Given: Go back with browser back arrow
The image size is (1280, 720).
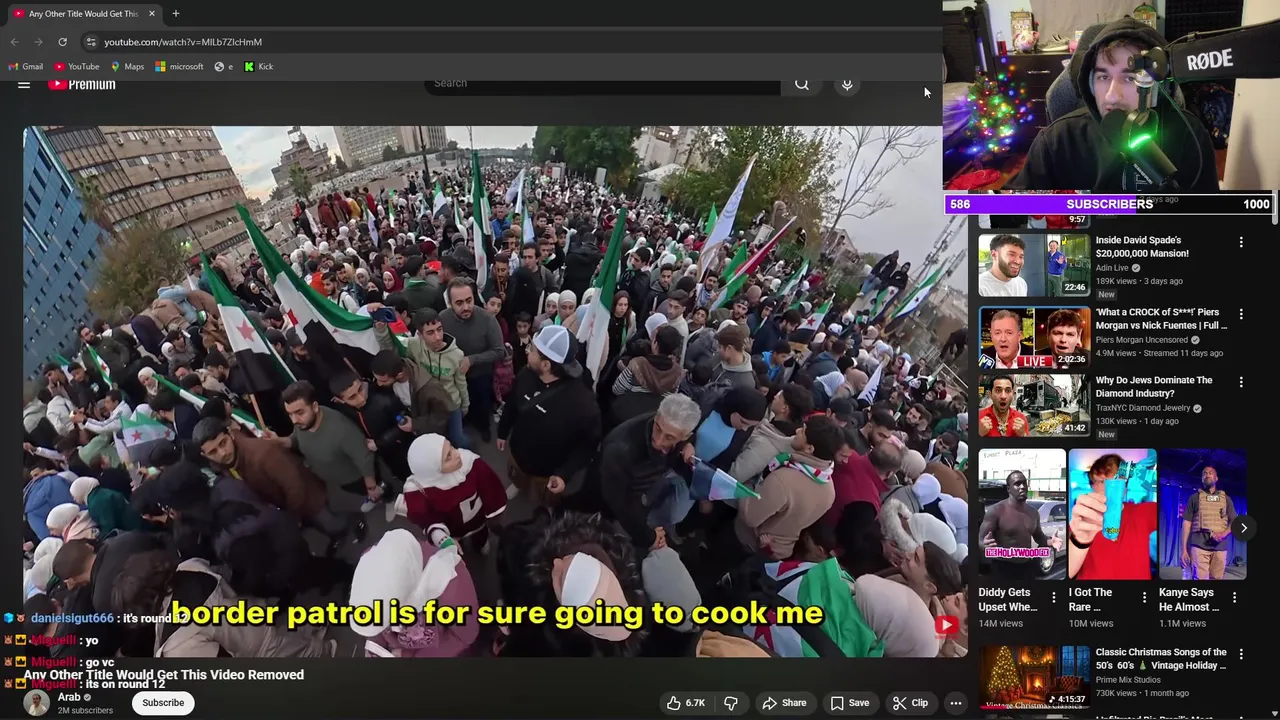Looking at the screenshot, I should coord(14,42).
